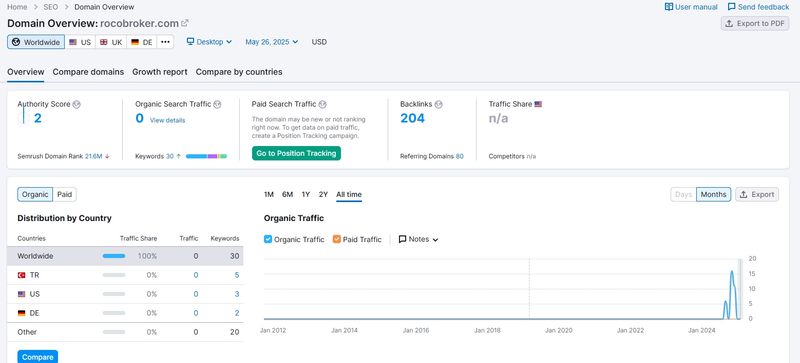Click the Paid Search Traffic info icon

[x=322, y=104]
